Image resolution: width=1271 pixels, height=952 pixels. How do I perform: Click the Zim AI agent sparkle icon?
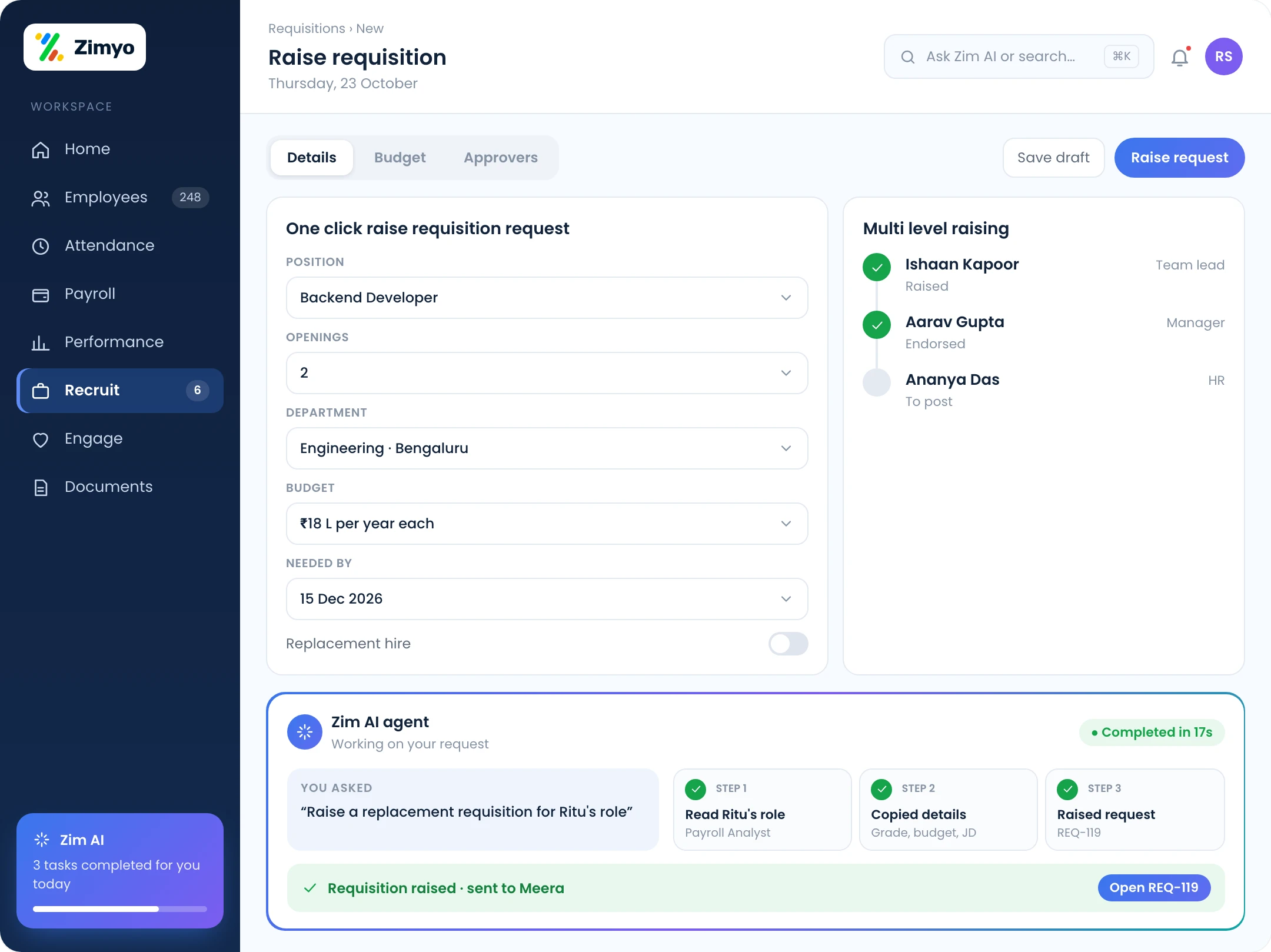tap(305, 732)
